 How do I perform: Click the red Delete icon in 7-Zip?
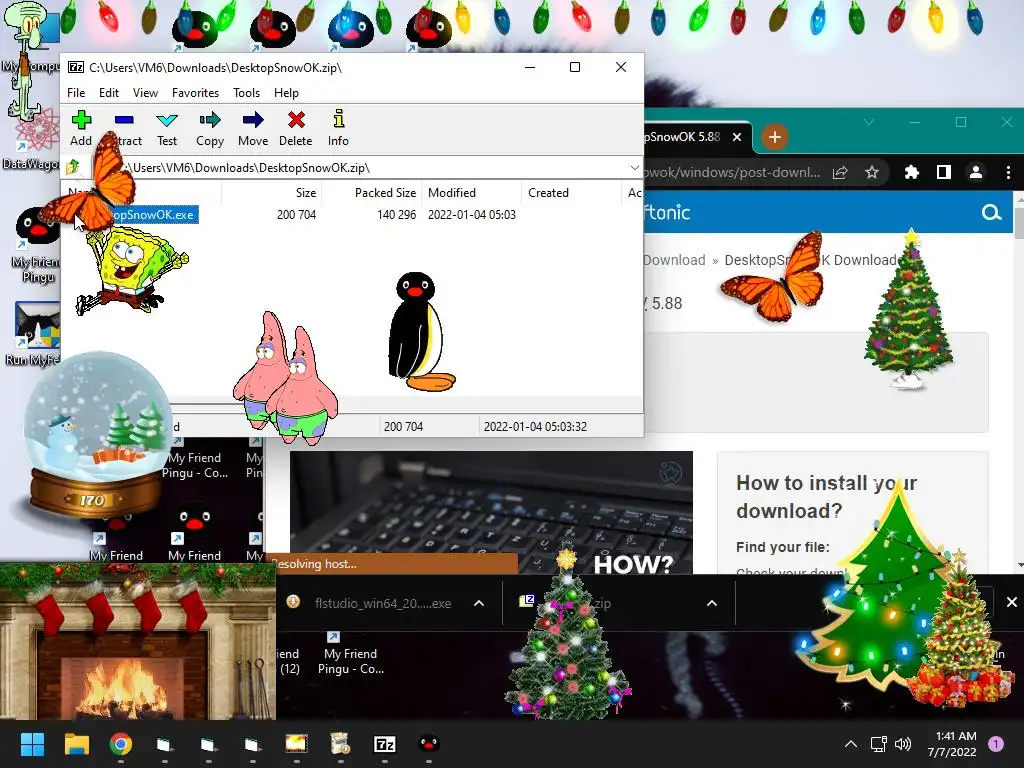(x=296, y=129)
